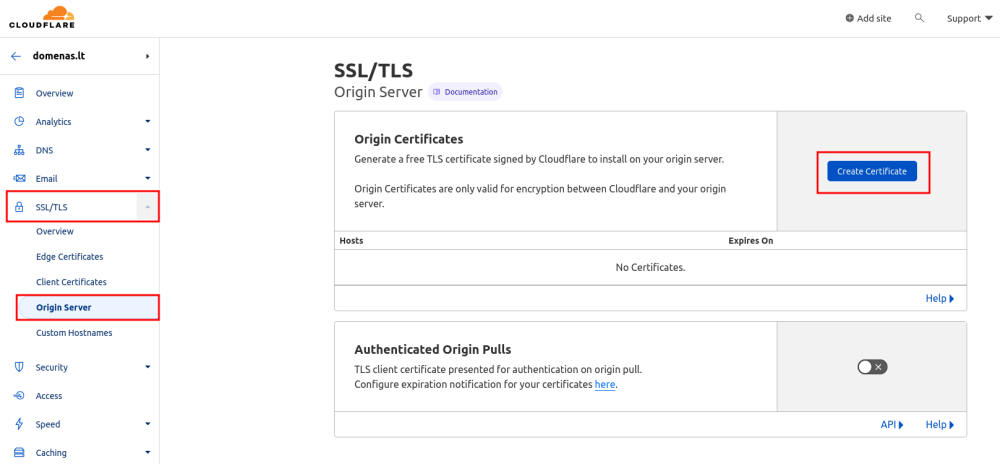1000x464 pixels.
Task: Click the Speed lightning bolt icon
Action: [x=19, y=424]
